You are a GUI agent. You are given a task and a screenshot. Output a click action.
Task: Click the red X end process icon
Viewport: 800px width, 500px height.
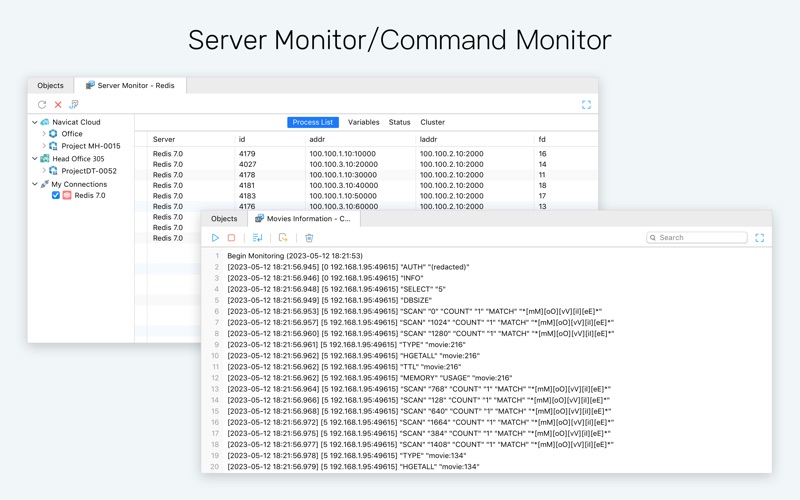tap(58, 105)
